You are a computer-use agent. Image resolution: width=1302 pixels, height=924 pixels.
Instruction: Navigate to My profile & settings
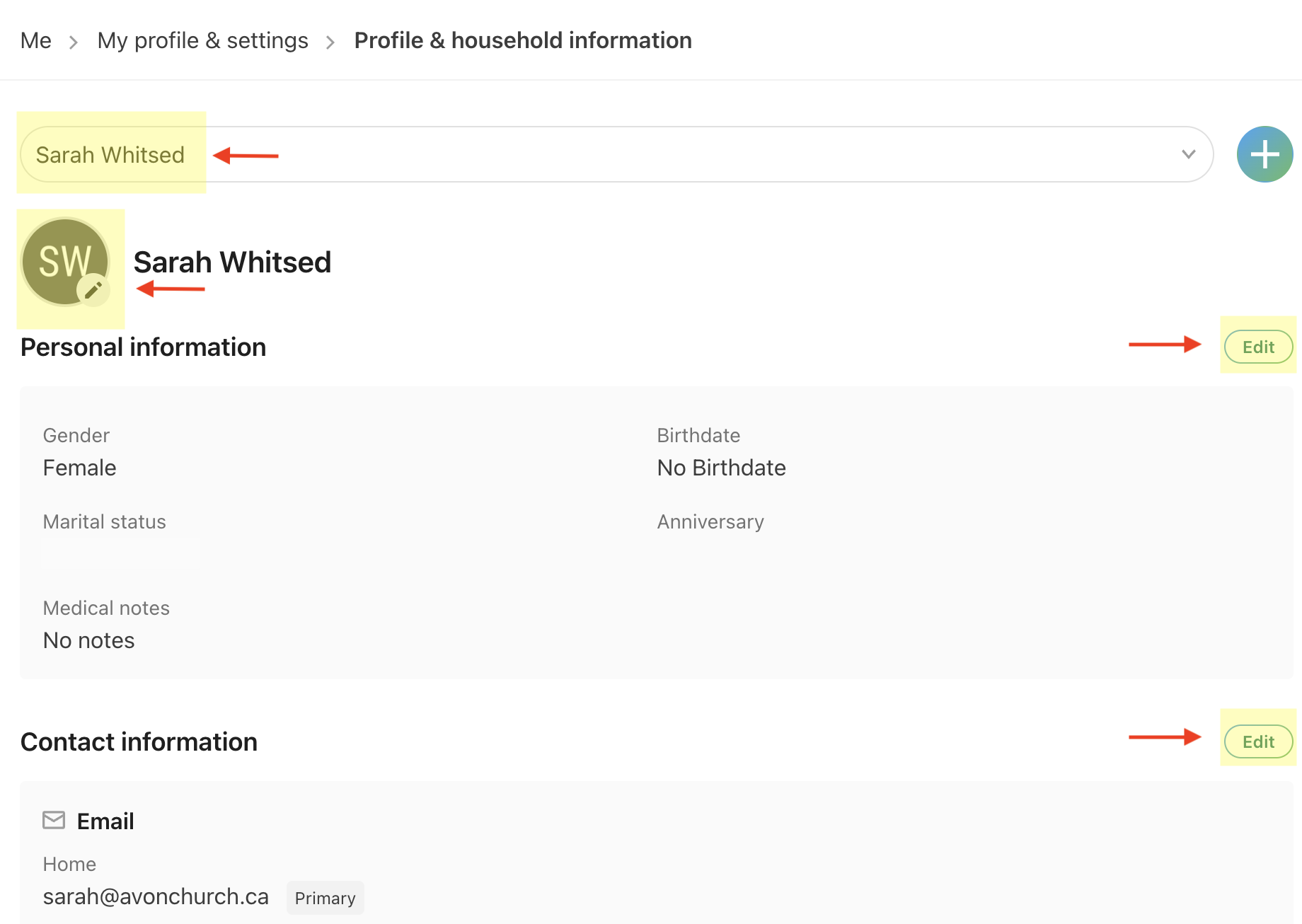(202, 41)
